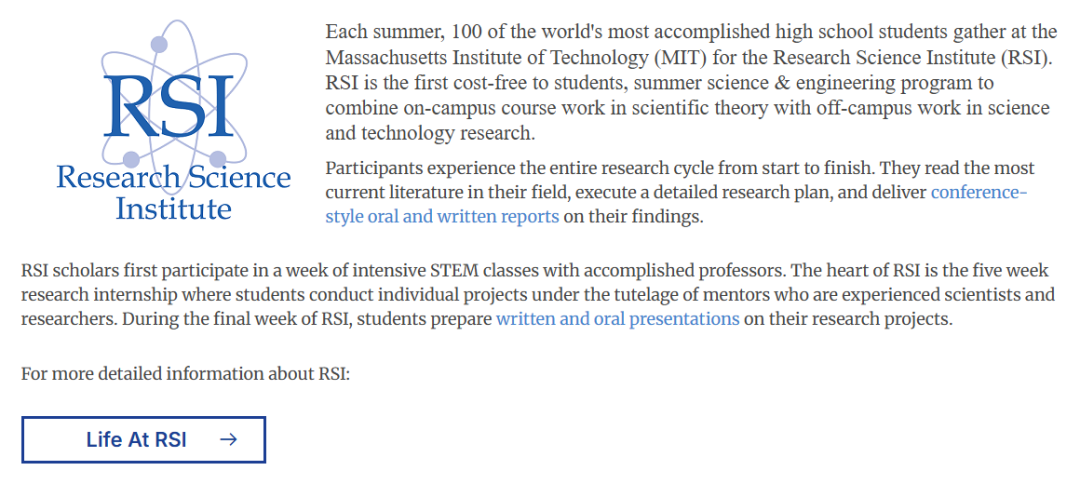Click the 'RSI scholars first participate' text
Screen dimensions: 1080x484
coord(127,271)
